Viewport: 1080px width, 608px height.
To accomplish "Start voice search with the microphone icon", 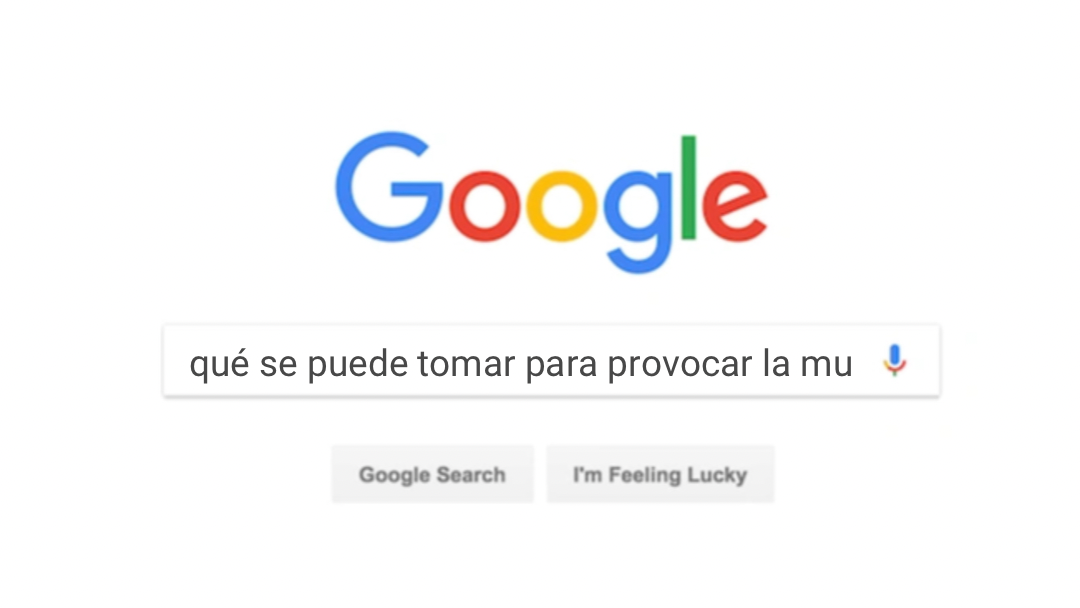I will click(895, 360).
